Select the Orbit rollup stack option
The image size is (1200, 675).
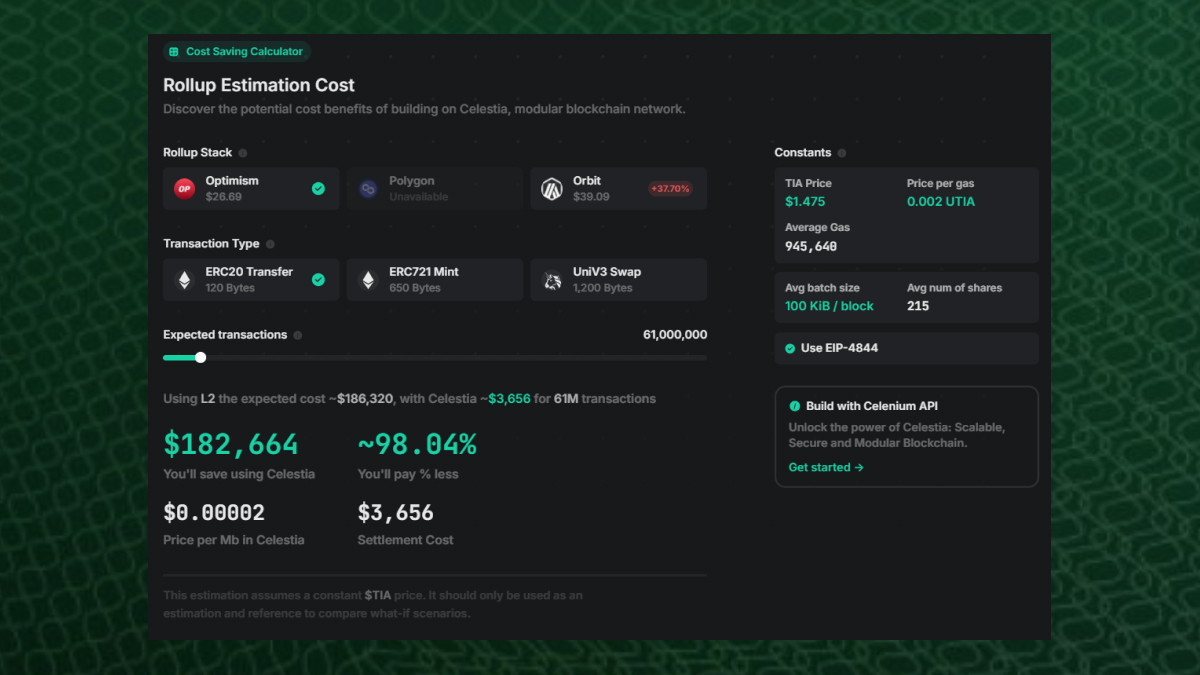619,188
